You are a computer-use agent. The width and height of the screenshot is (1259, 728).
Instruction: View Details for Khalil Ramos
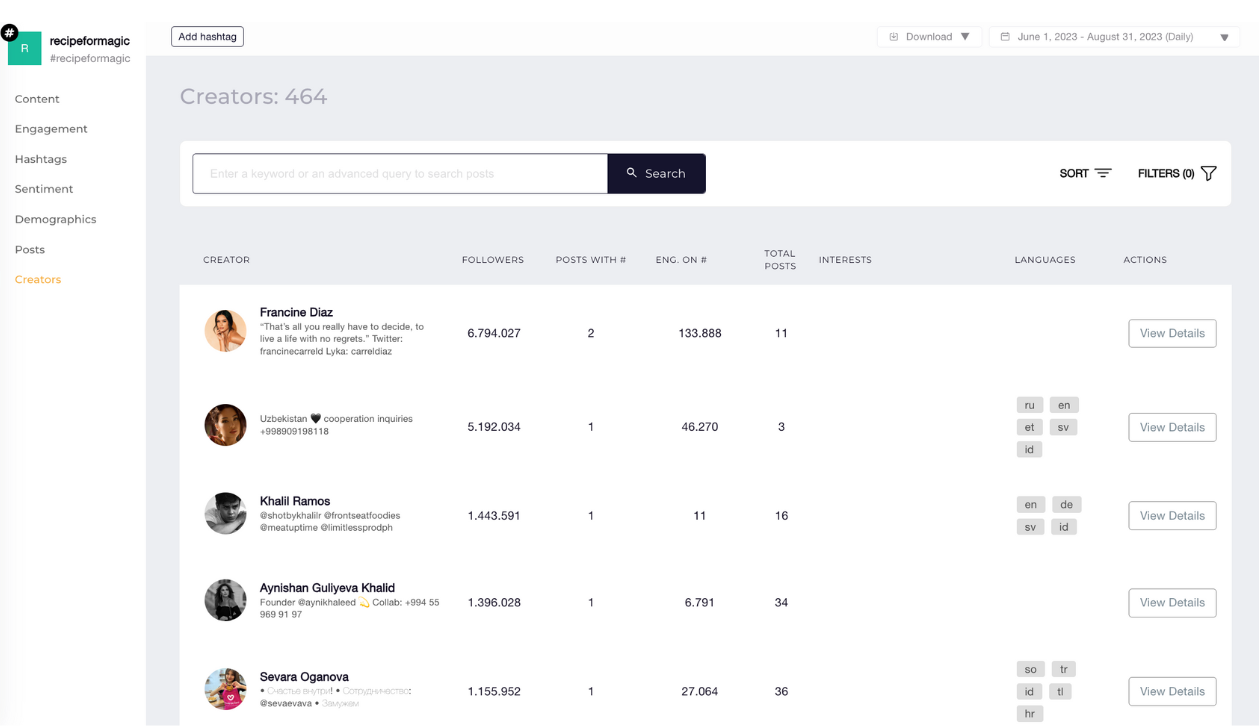coord(1172,515)
